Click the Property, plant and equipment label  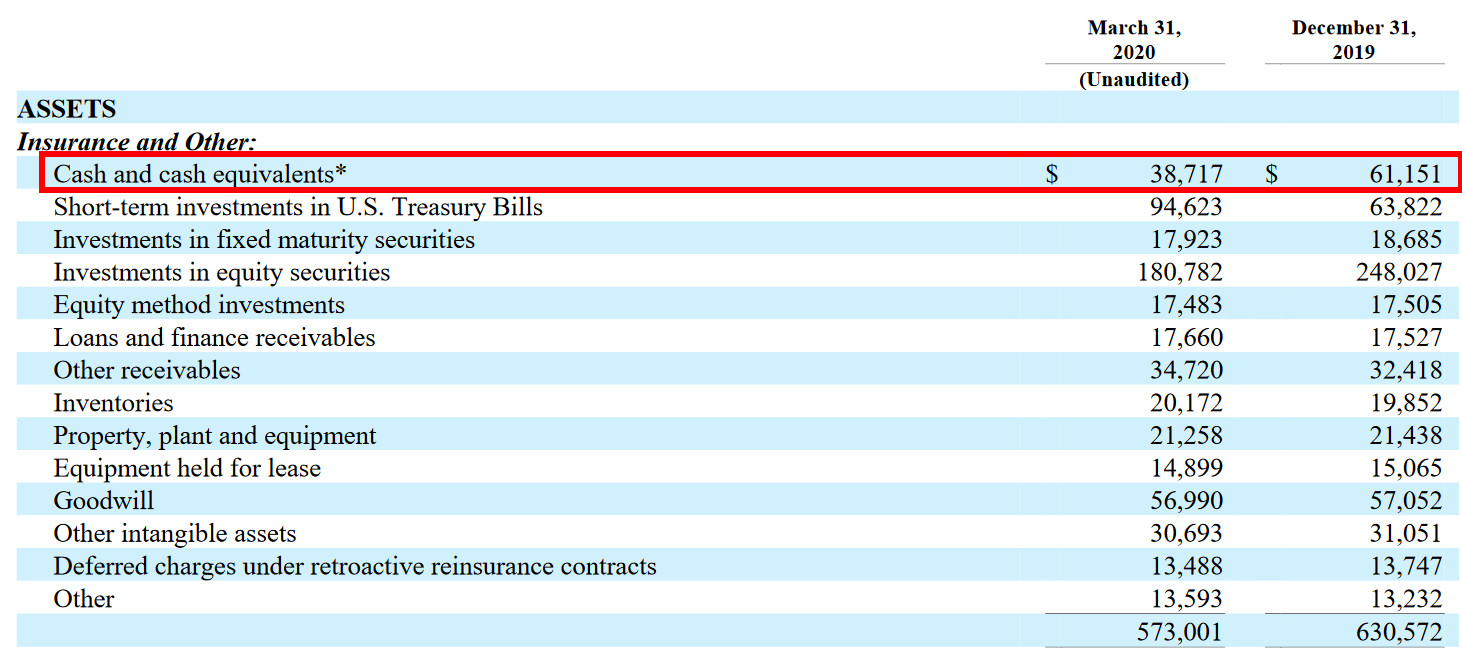pos(215,436)
